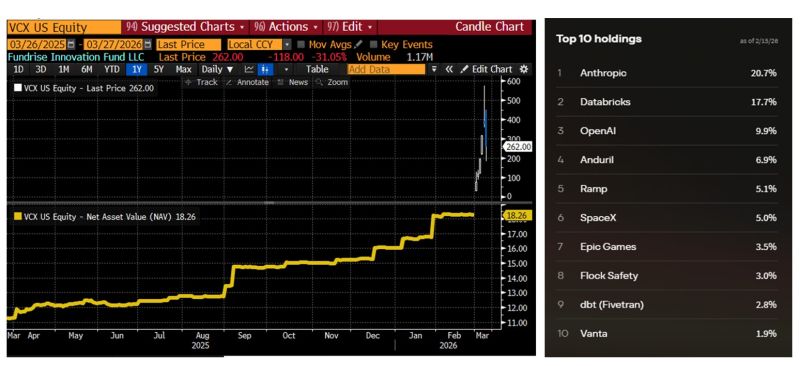Toggle the VCX Last Price legend box
The image size is (800, 366).
18,88
